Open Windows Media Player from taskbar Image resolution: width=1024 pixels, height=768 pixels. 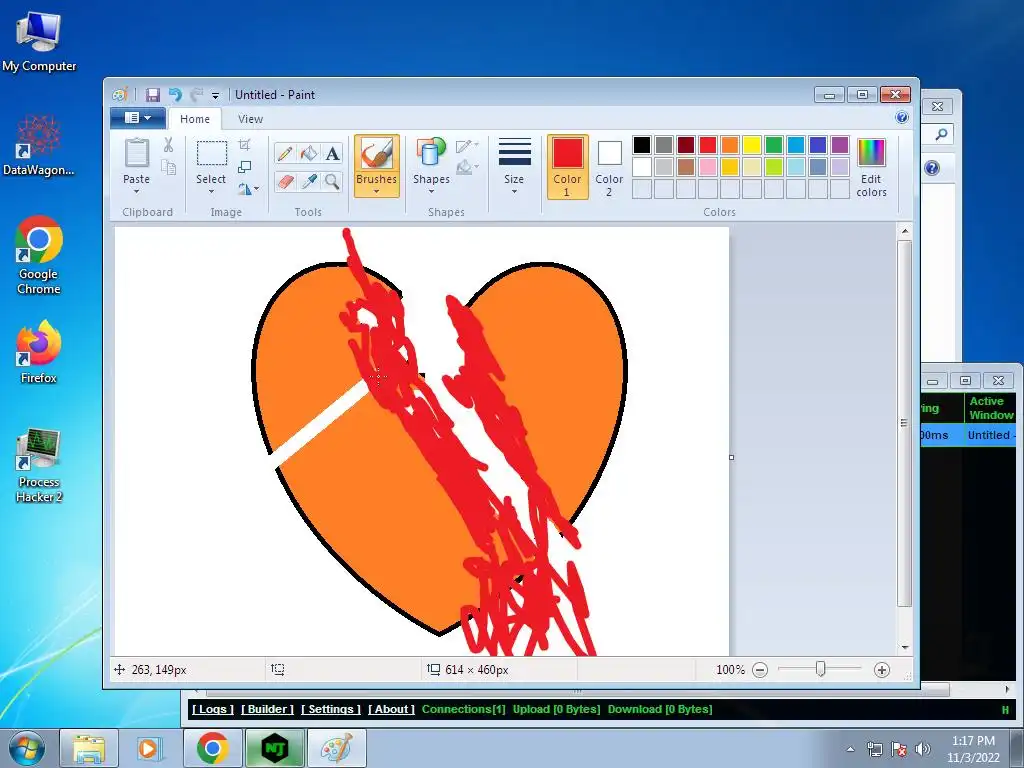(x=148, y=748)
